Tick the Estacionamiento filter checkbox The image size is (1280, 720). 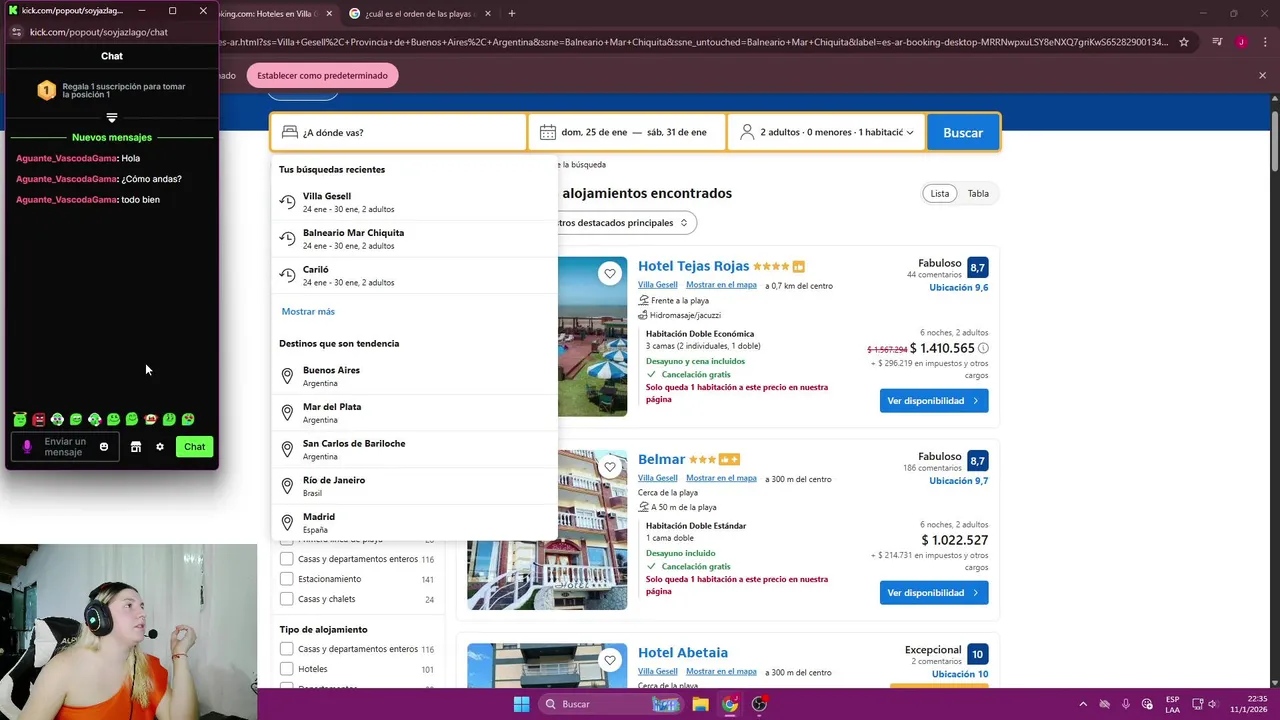pyautogui.click(x=287, y=579)
